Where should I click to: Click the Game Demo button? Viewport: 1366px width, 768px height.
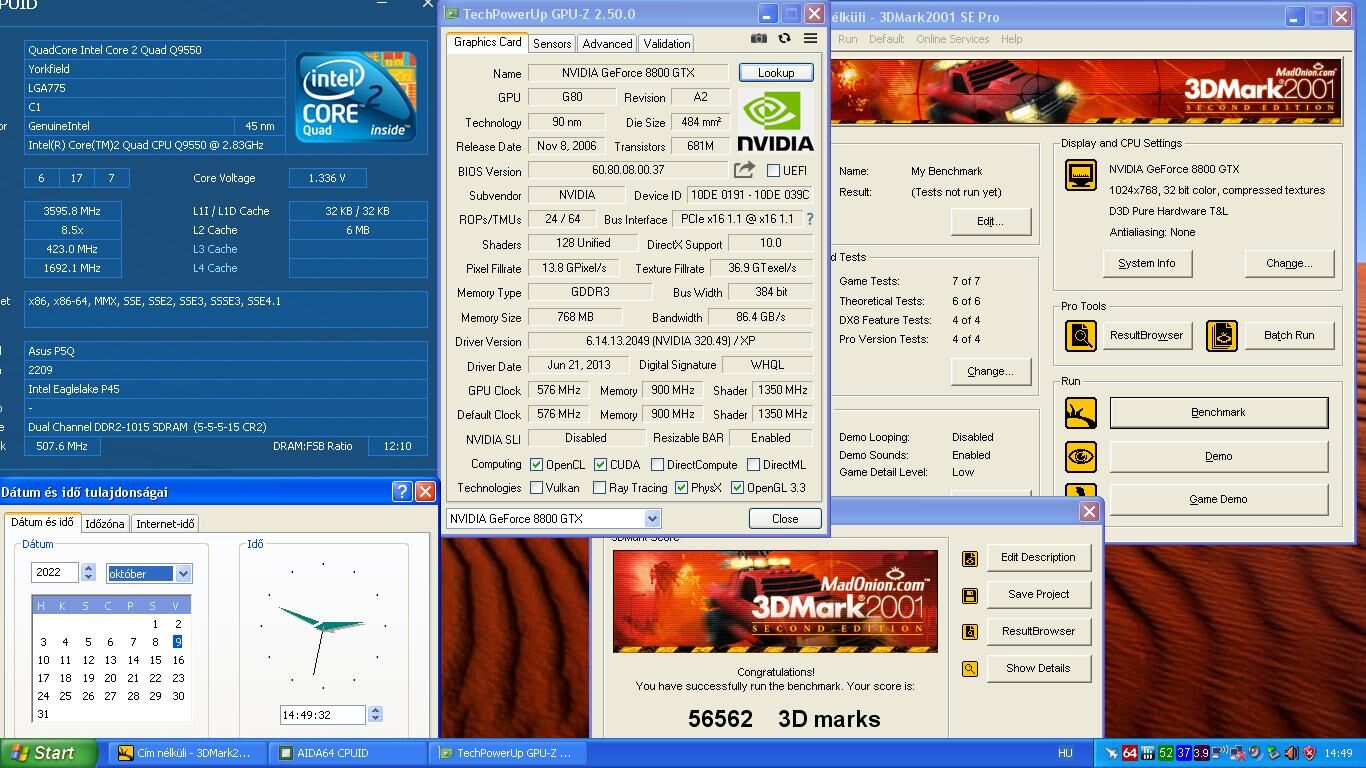pos(1218,499)
